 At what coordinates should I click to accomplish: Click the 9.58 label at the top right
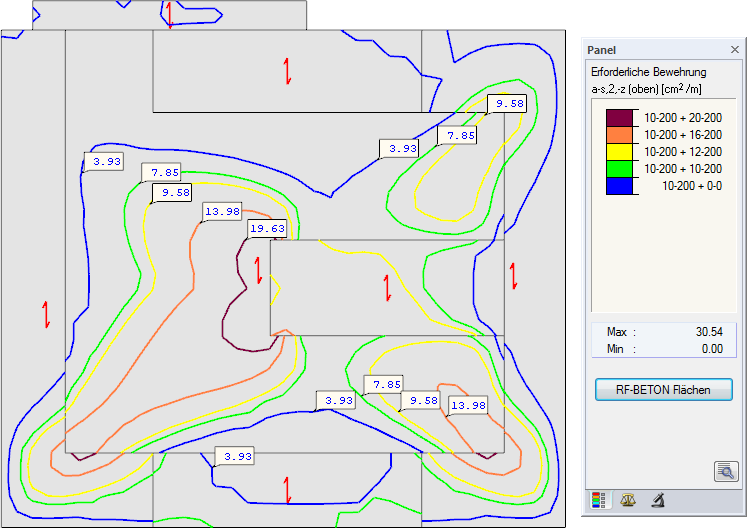[x=507, y=103]
